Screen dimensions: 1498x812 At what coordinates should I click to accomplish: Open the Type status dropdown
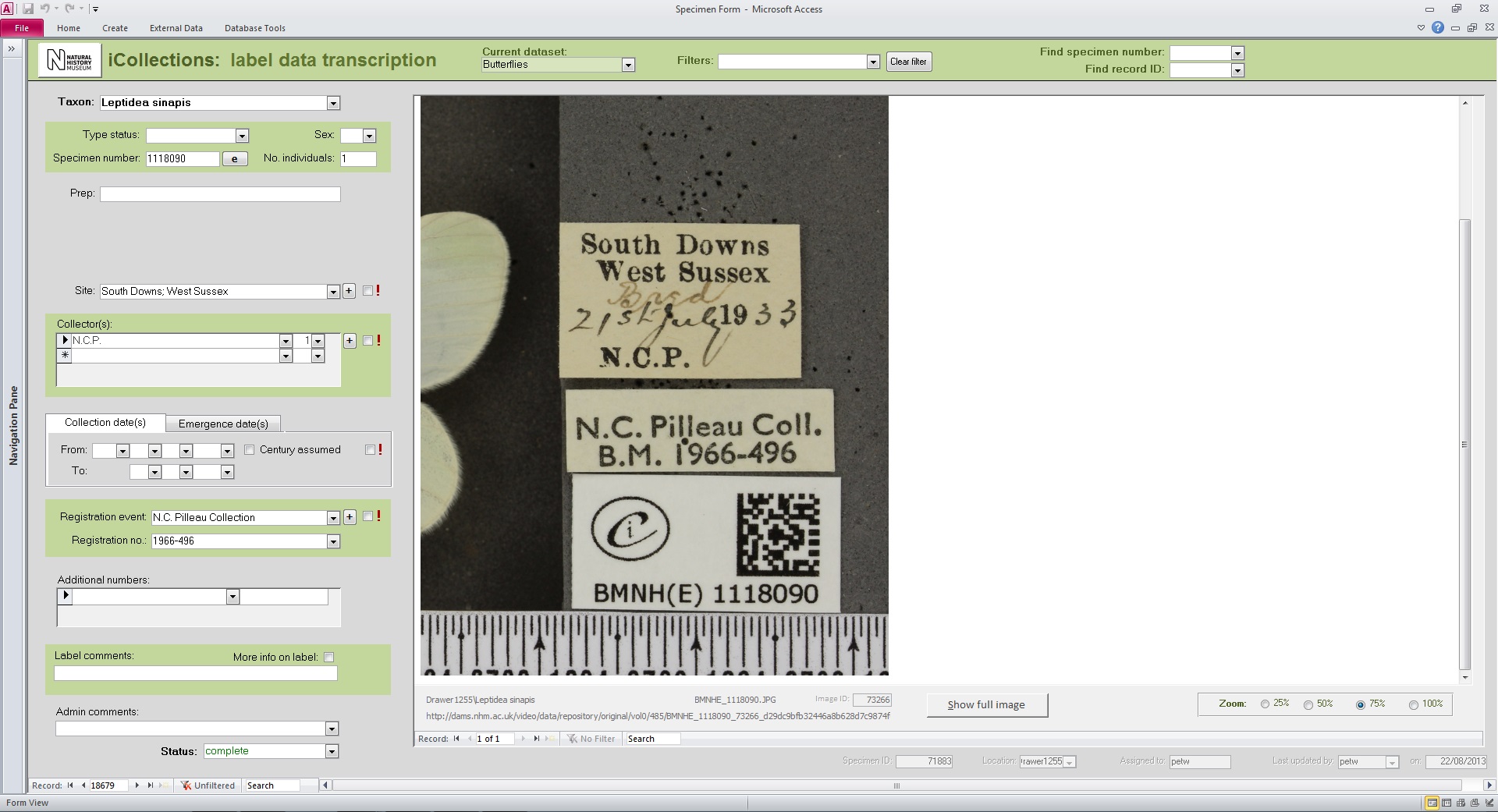242,136
